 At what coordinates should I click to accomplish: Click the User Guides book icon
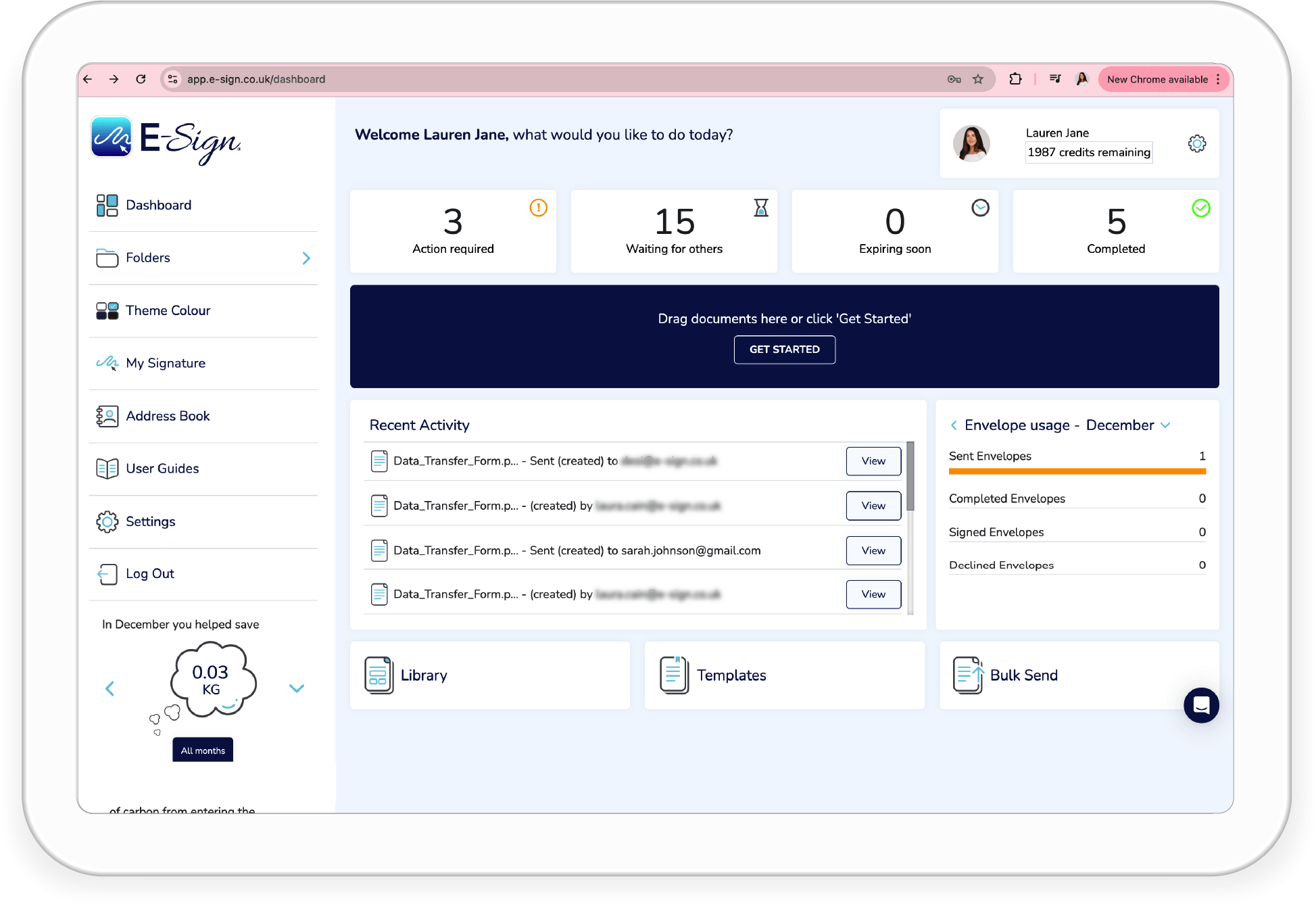click(107, 469)
